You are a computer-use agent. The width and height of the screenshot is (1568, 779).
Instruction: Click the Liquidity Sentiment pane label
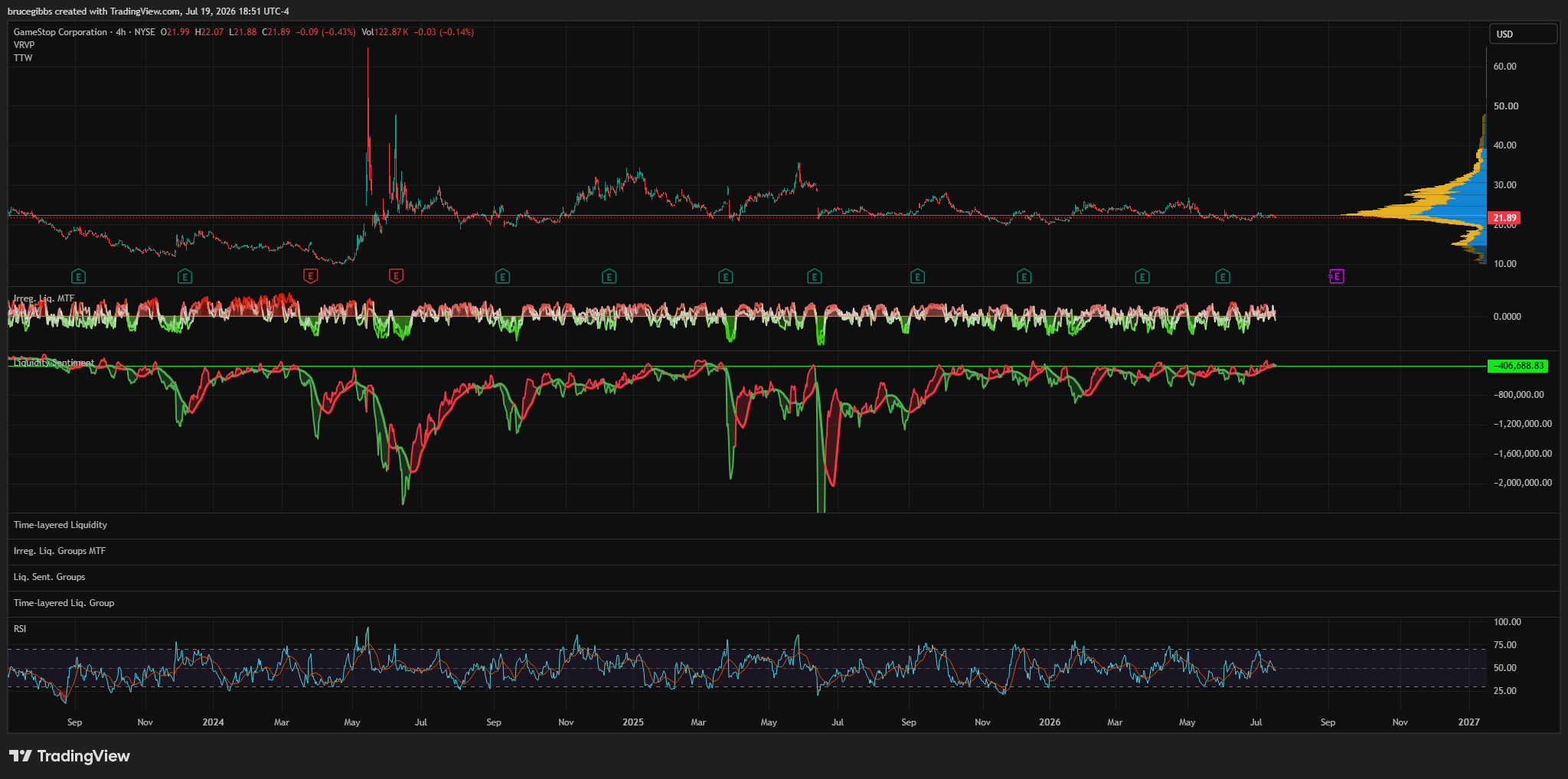[54, 363]
